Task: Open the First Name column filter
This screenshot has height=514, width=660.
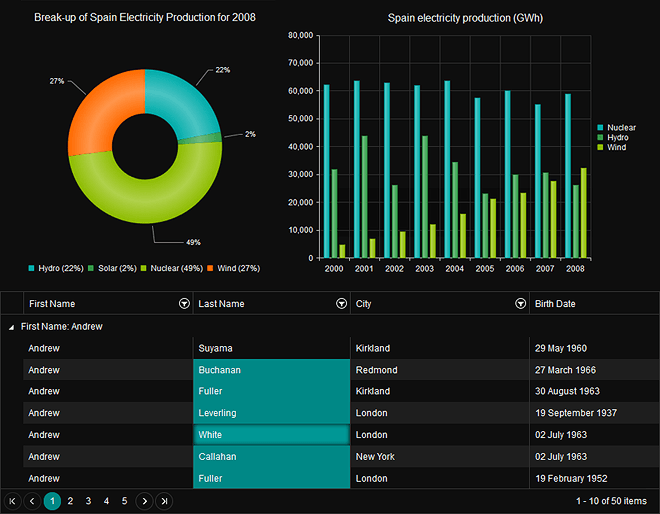Action: (x=183, y=303)
